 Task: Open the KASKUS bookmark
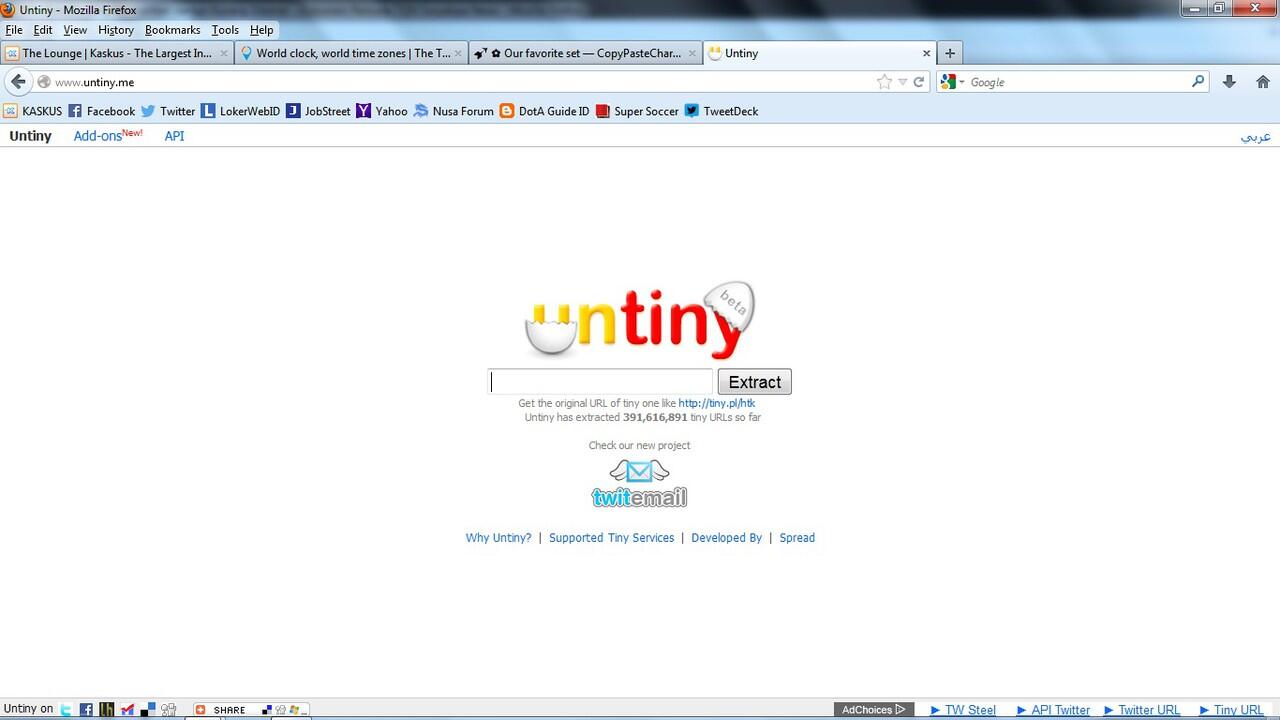click(x=32, y=111)
